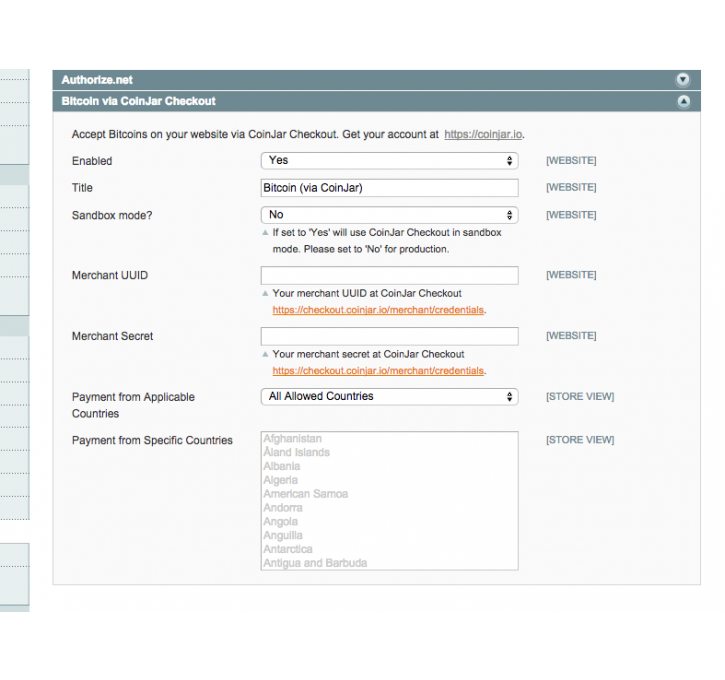Collapse the Bitcoin via CoinJar Checkout arrow

pyautogui.click(x=683, y=101)
